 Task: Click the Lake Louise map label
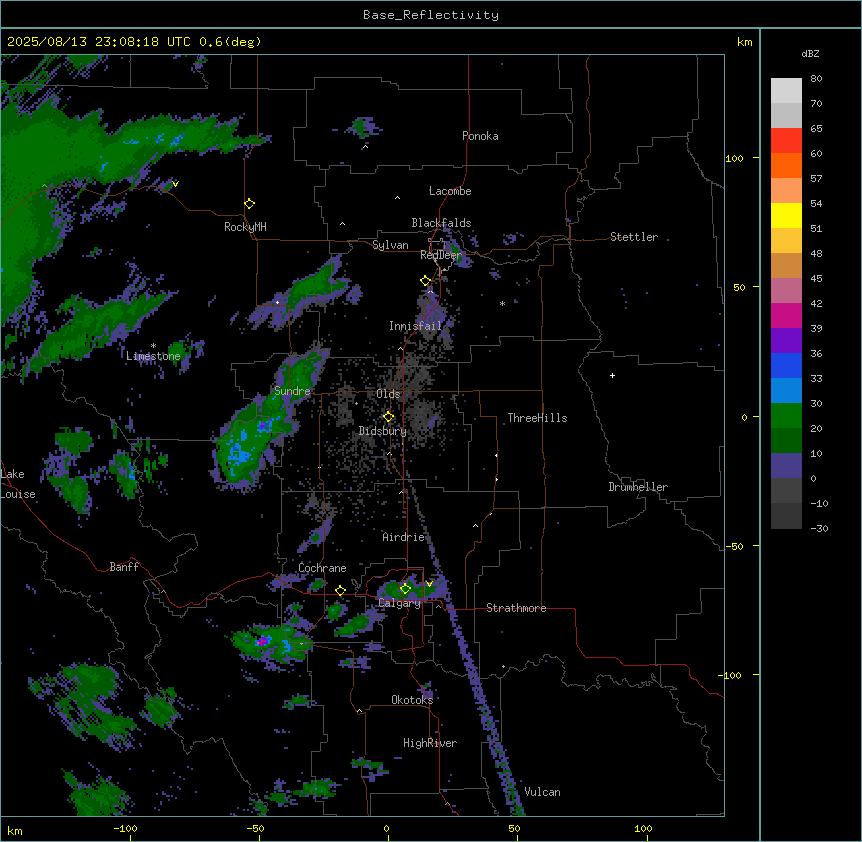16,484
